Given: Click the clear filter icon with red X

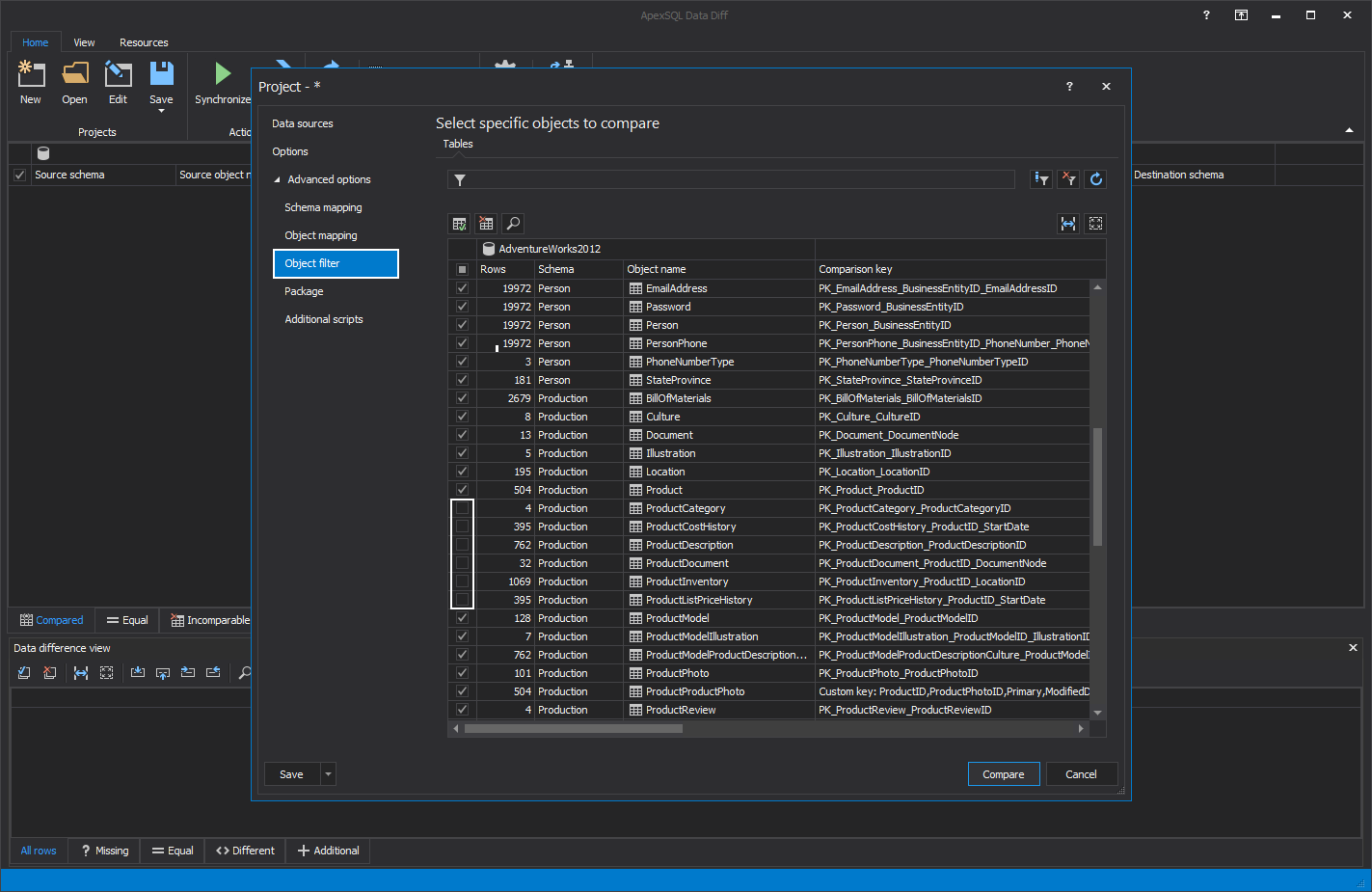Looking at the screenshot, I should pos(1068,179).
